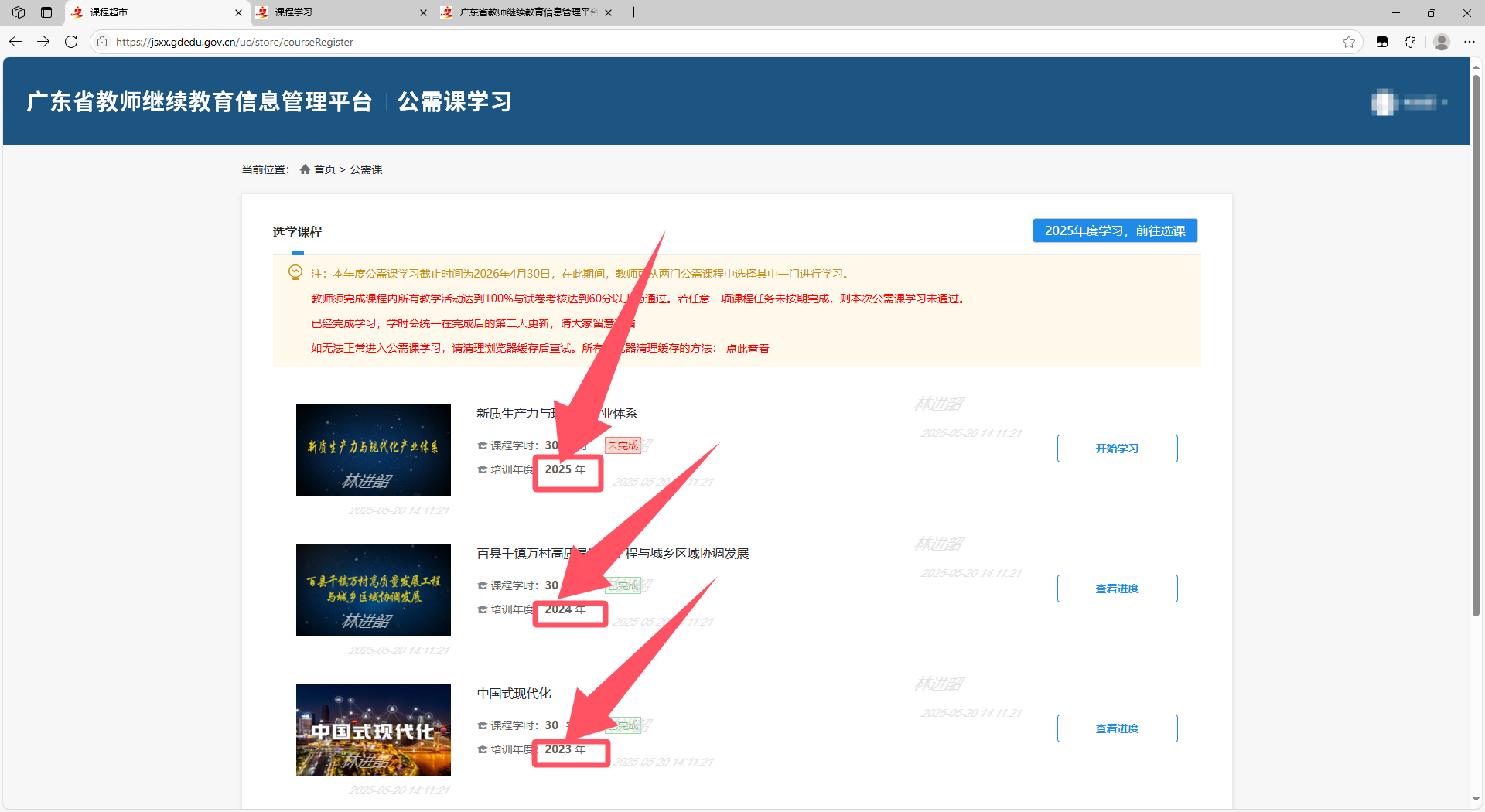This screenshot has height=812, width=1485.
Task: Open the 点此查看 cache-clearing link
Action: 747,349
